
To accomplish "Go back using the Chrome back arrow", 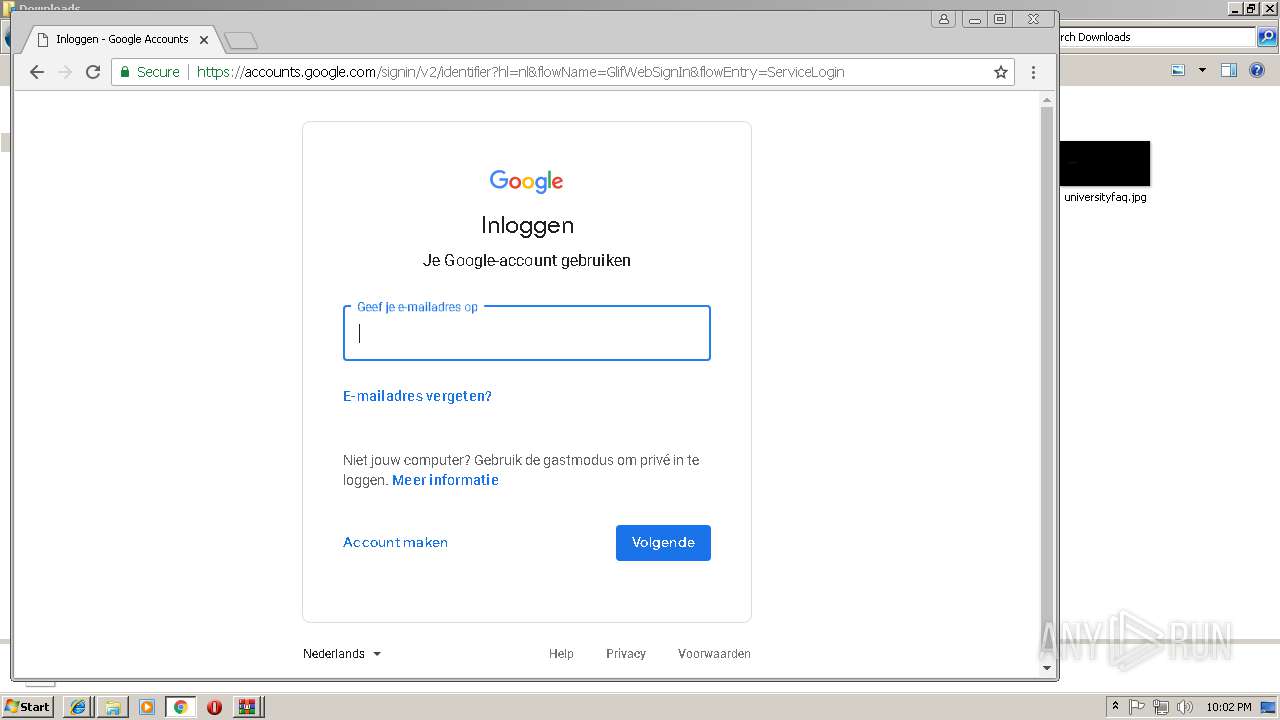I will tap(37, 72).
